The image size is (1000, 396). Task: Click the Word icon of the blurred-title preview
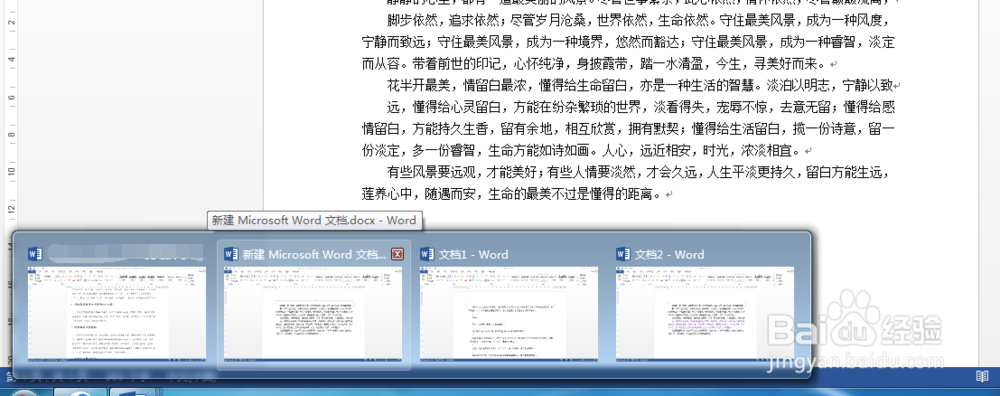point(35,254)
